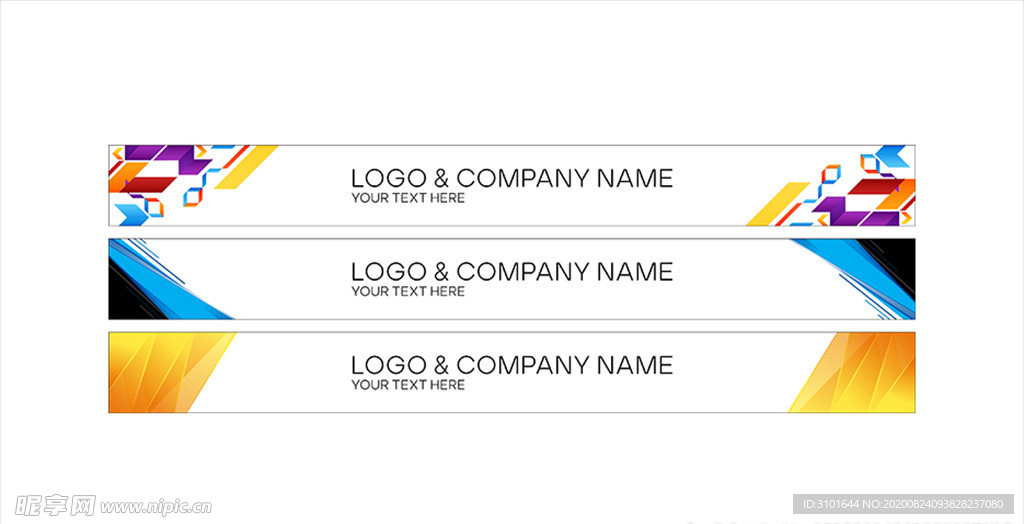This screenshot has width=1024, height=524.
Task: Click the blue chevron arrow beneath the purple shapes
Action: [x=131, y=215]
